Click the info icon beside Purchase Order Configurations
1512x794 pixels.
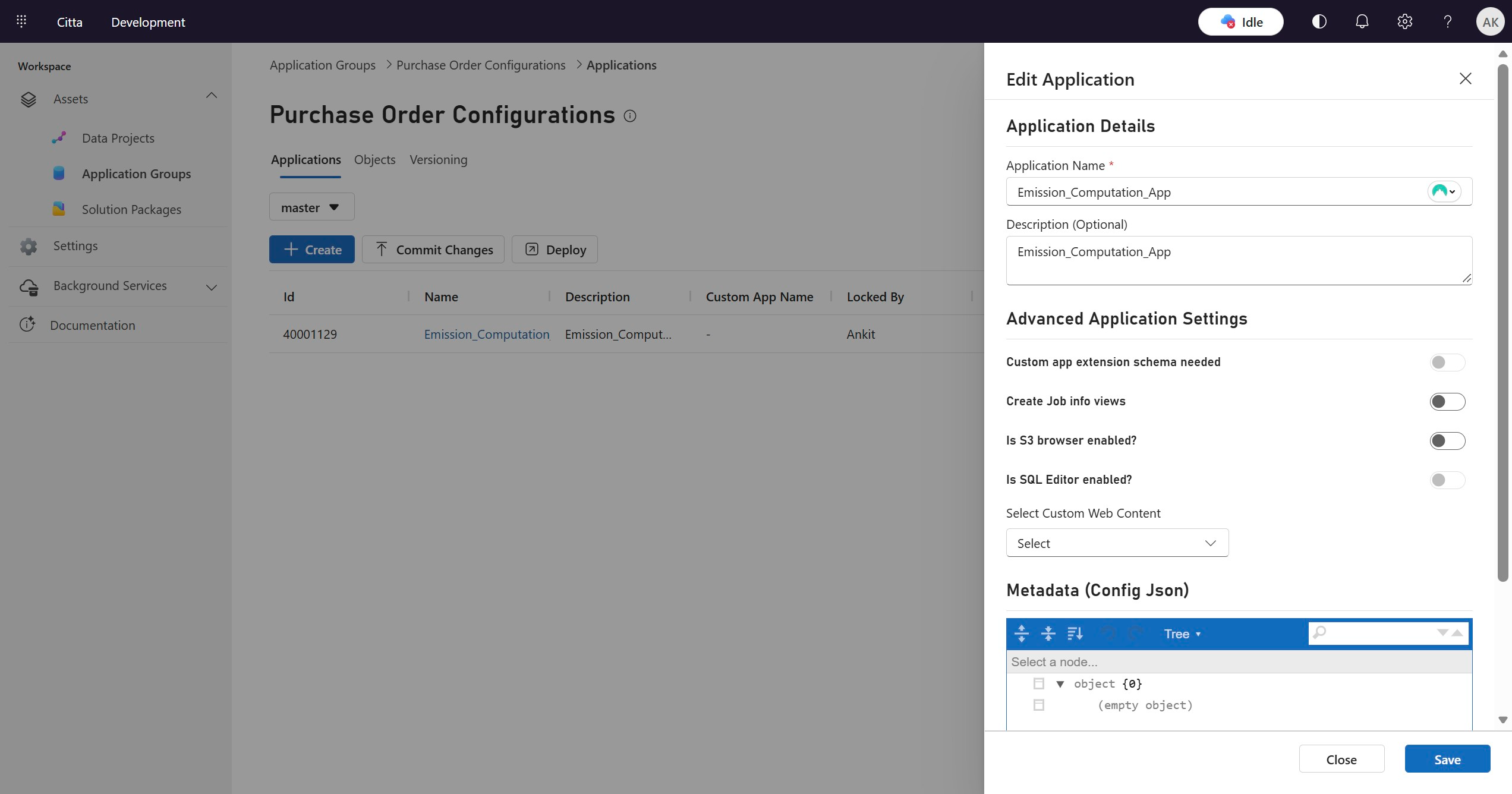click(630, 116)
